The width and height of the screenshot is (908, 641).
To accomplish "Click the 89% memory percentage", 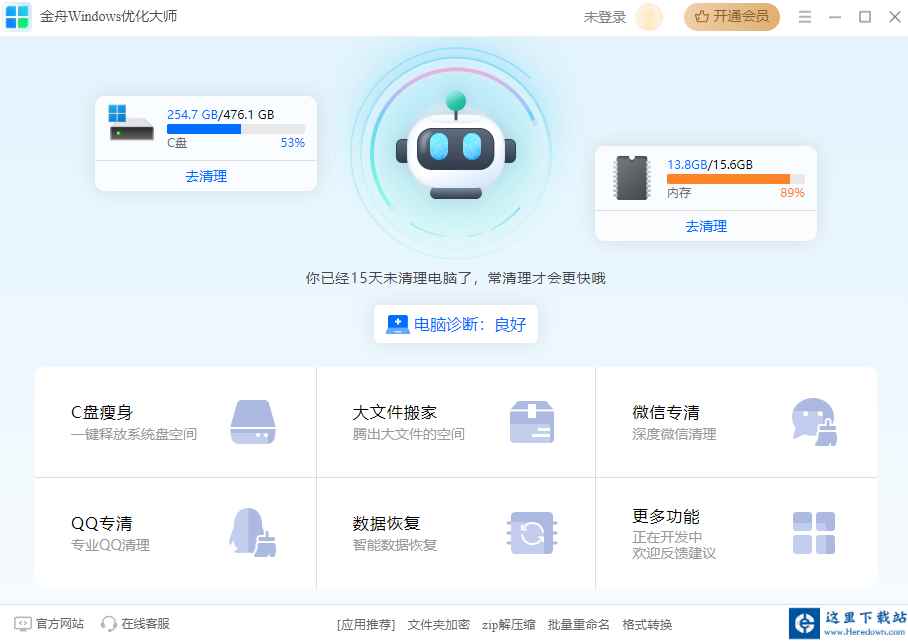I will coord(792,193).
